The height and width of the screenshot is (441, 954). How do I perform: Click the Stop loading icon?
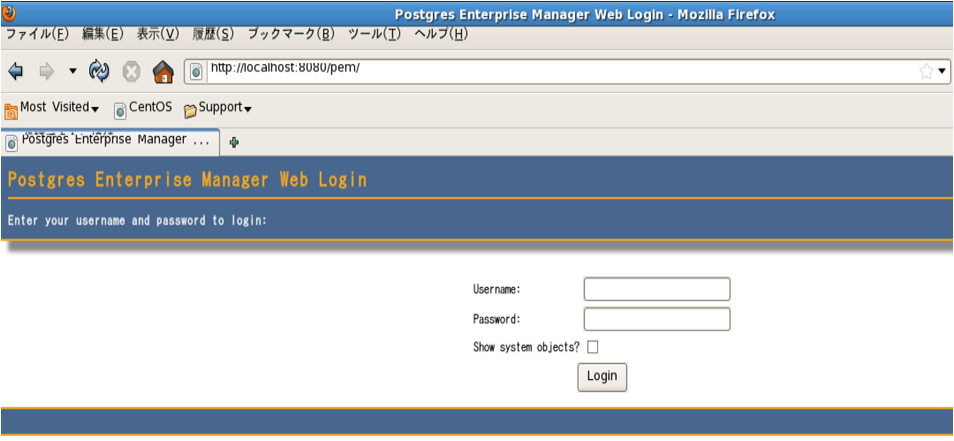[131, 72]
